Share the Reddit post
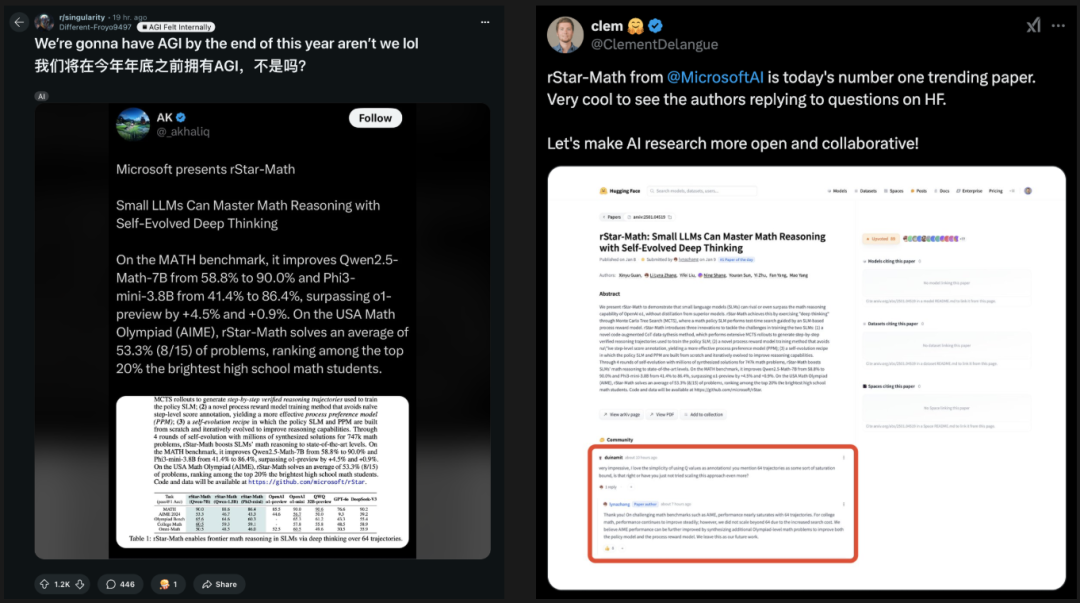1080x603 pixels. click(220, 584)
